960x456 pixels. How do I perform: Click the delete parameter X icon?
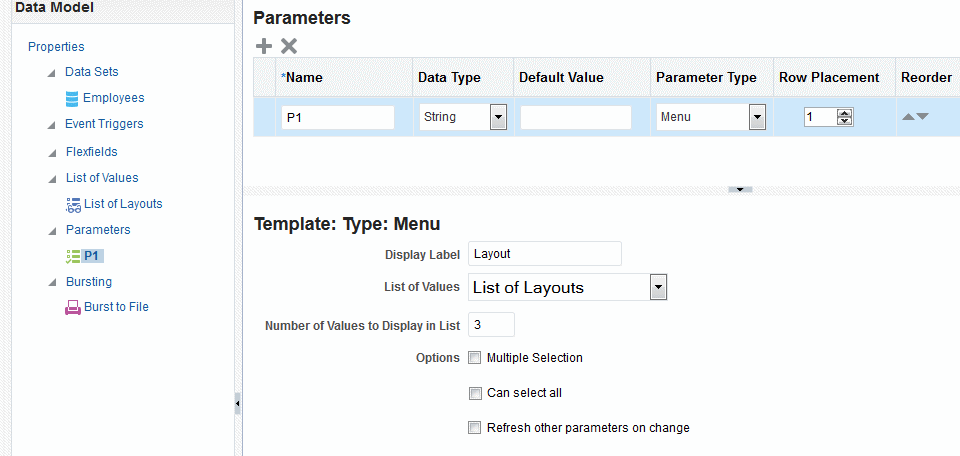click(x=289, y=45)
